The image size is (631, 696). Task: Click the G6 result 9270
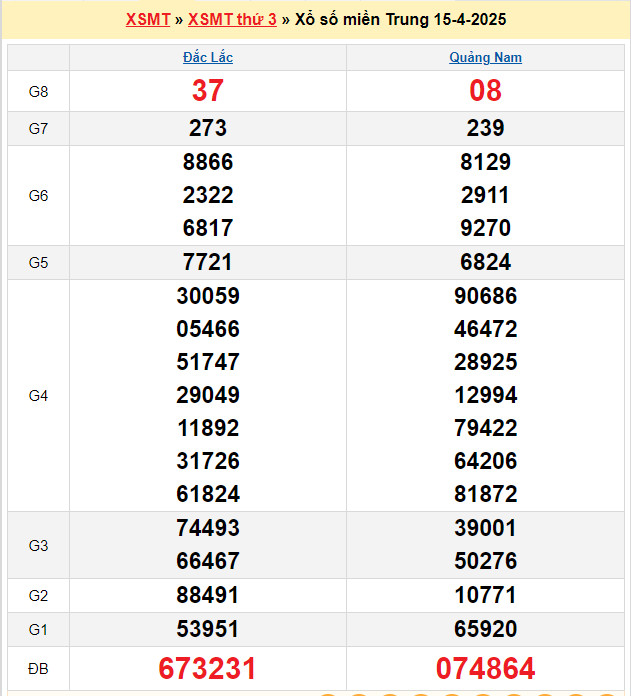pyautogui.click(x=485, y=228)
